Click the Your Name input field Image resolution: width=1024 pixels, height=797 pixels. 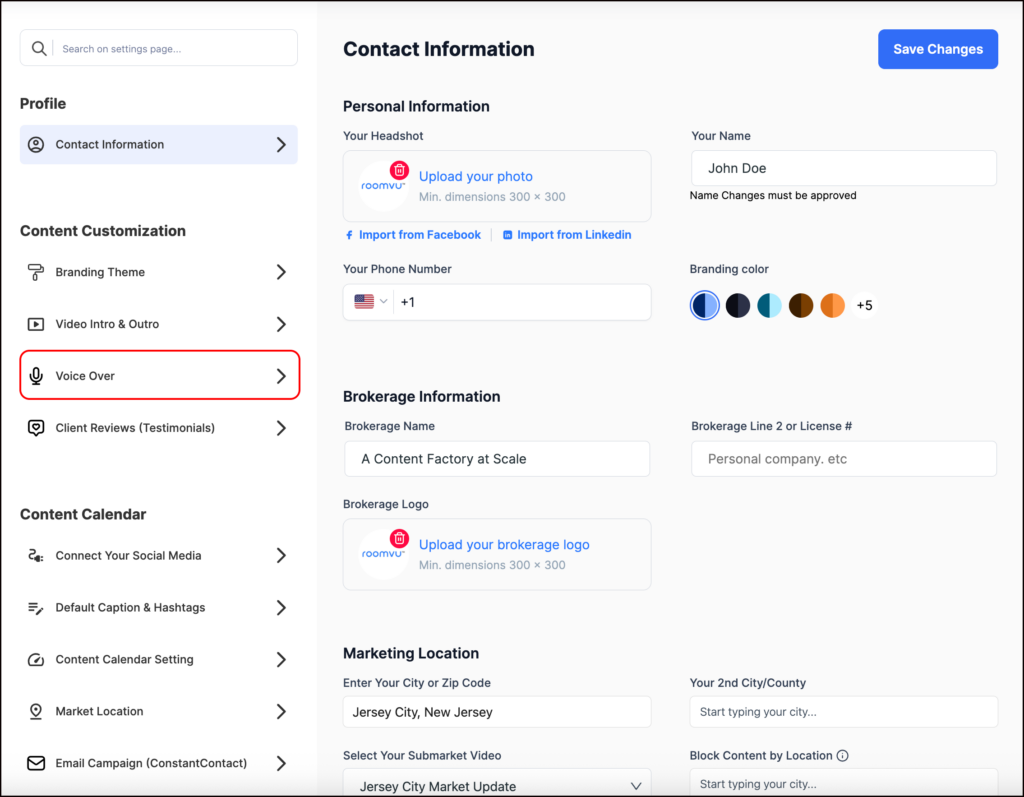tap(843, 168)
